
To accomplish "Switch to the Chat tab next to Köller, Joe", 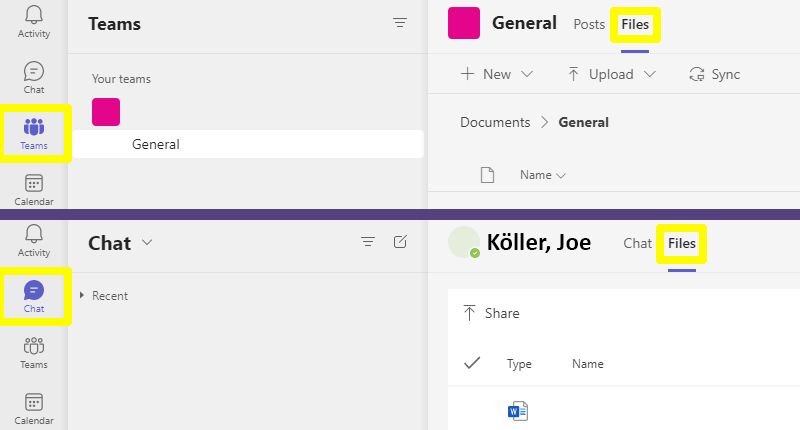I will coord(637,243).
